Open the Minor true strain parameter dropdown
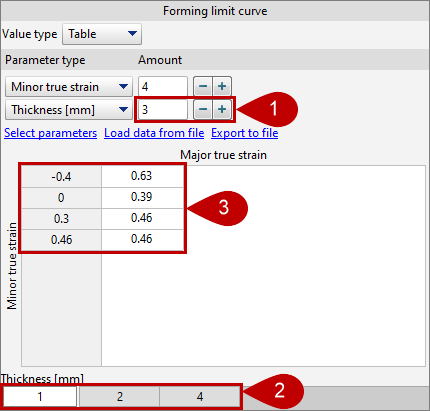 point(69,87)
